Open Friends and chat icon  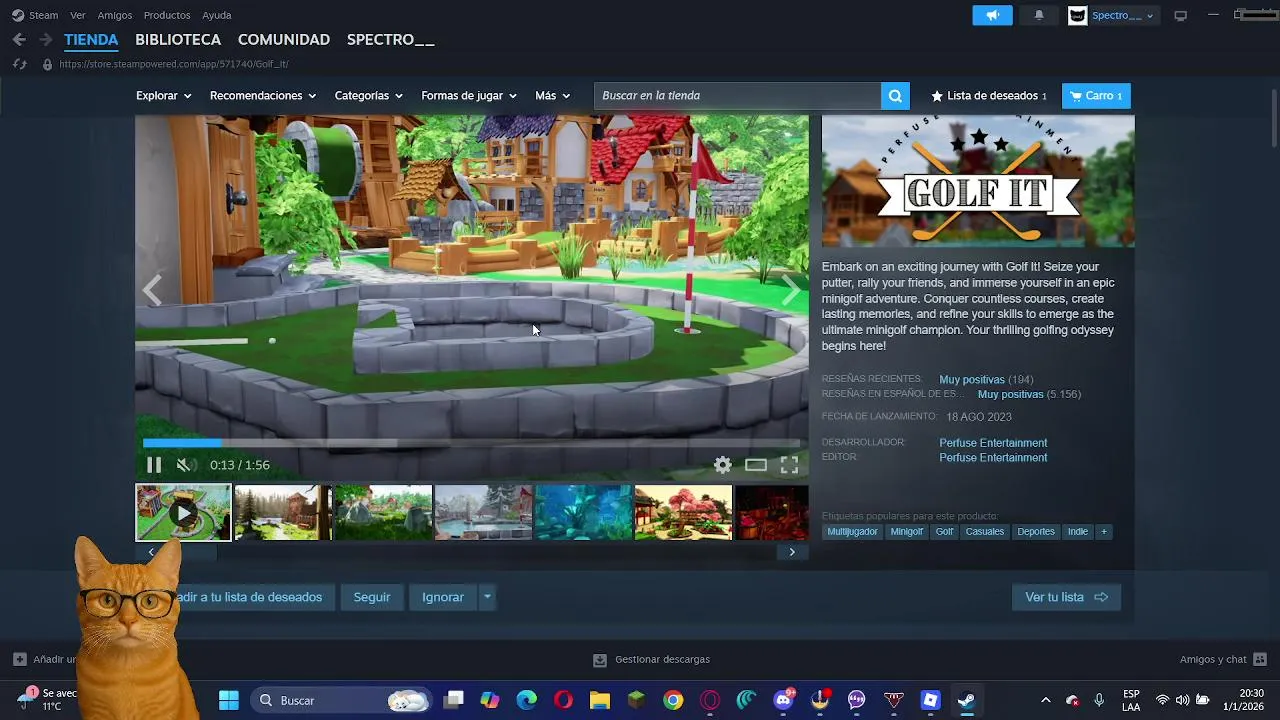[x=1260, y=660]
